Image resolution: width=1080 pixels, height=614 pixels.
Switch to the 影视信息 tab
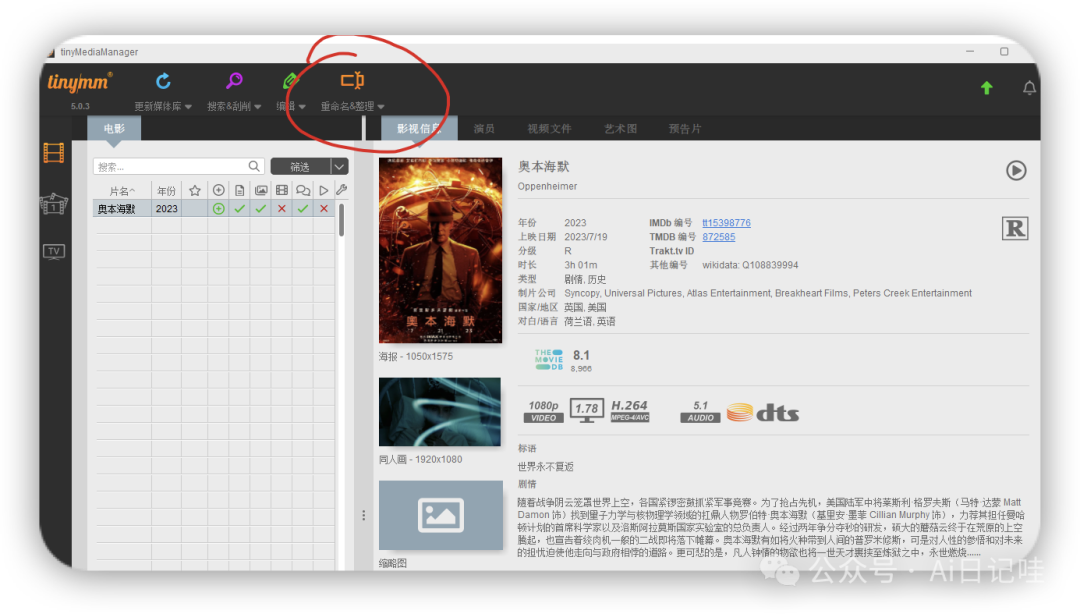pyautogui.click(x=419, y=129)
